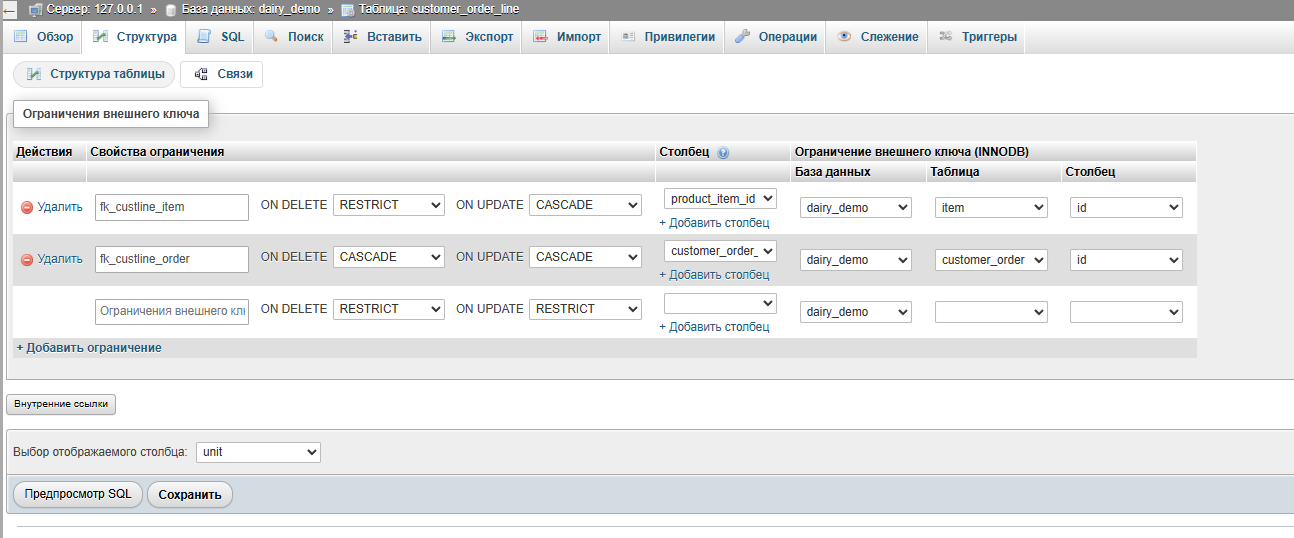Click the Добавить ограничение link
Screen dimensions: 1294x538
[89, 348]
